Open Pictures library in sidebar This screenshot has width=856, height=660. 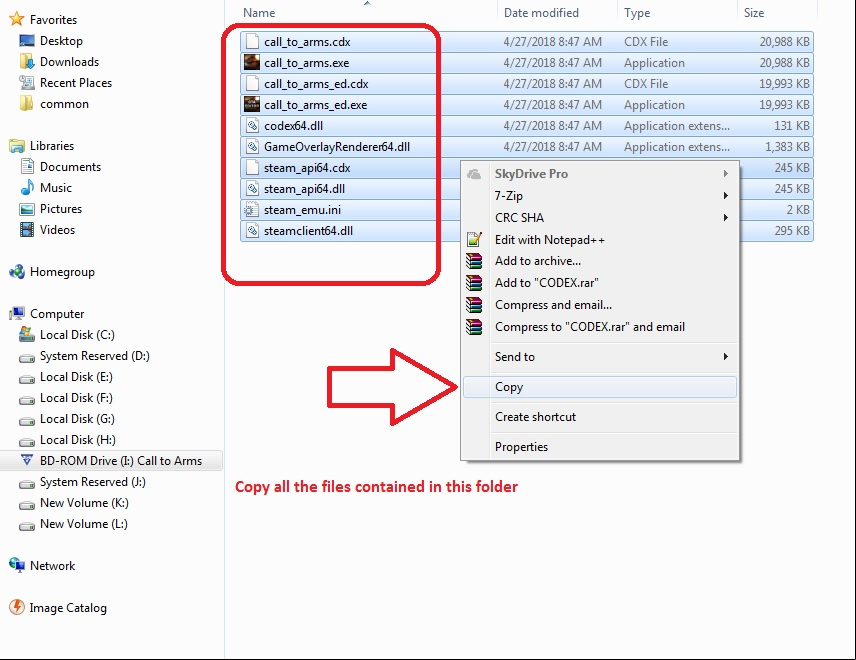coord(61,209)
